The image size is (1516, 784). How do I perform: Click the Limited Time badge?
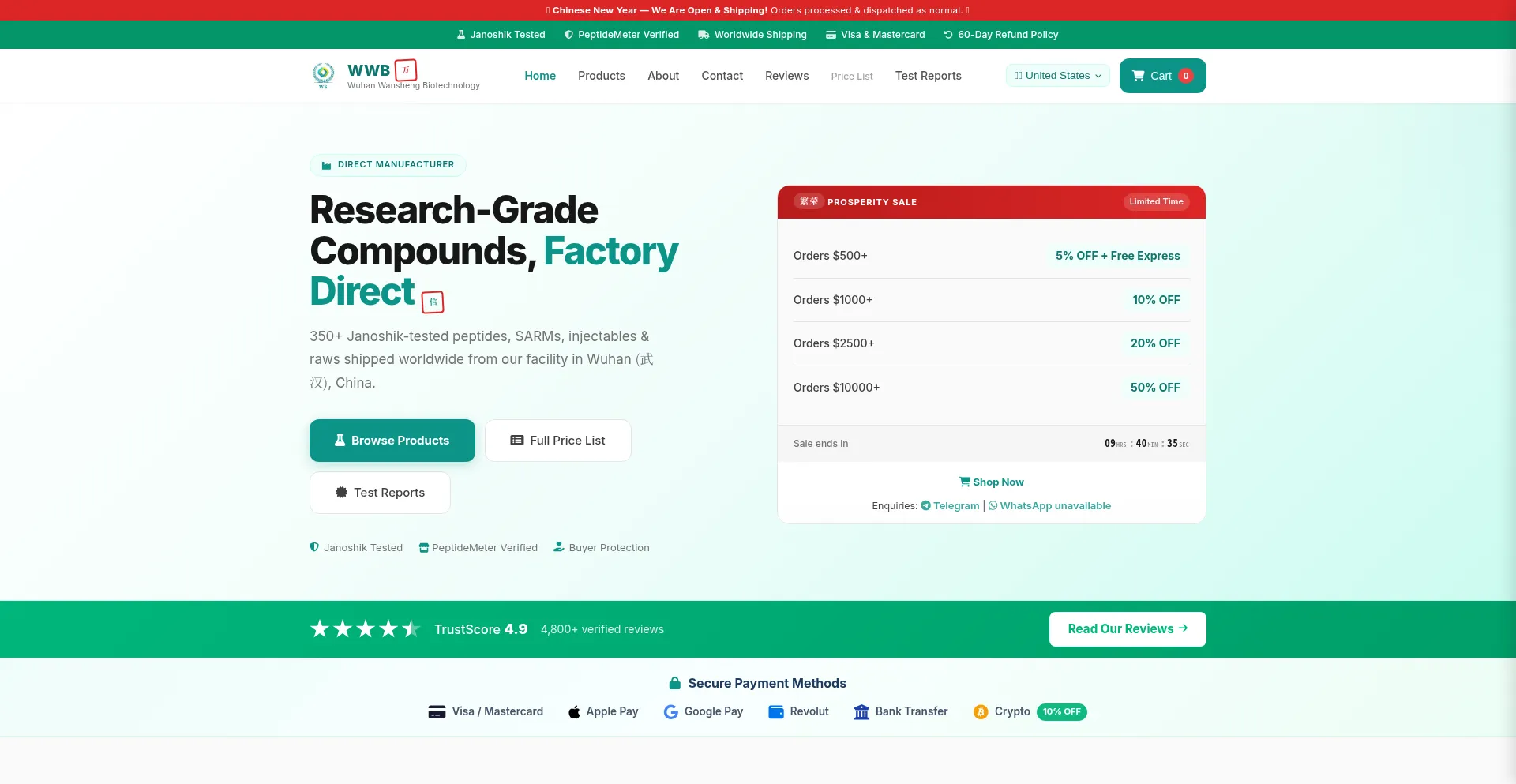(x=1156, y=202)
